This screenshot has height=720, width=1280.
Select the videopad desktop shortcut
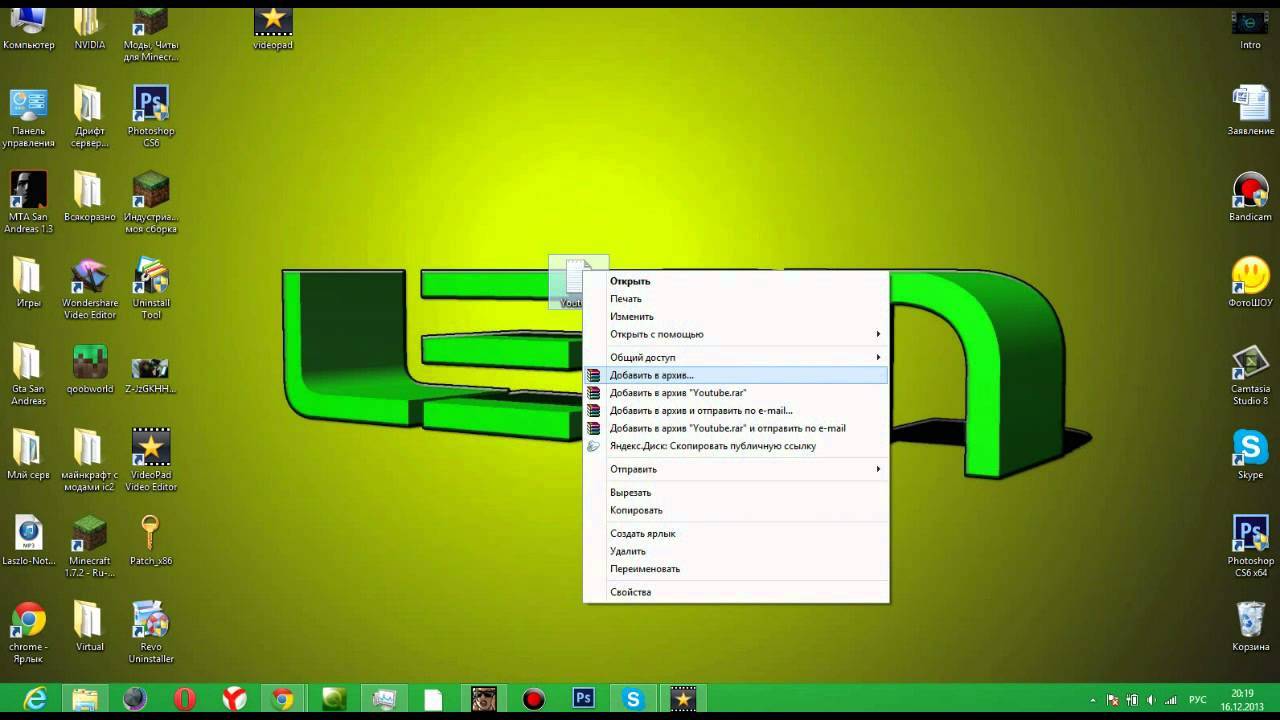click(272, 28)
